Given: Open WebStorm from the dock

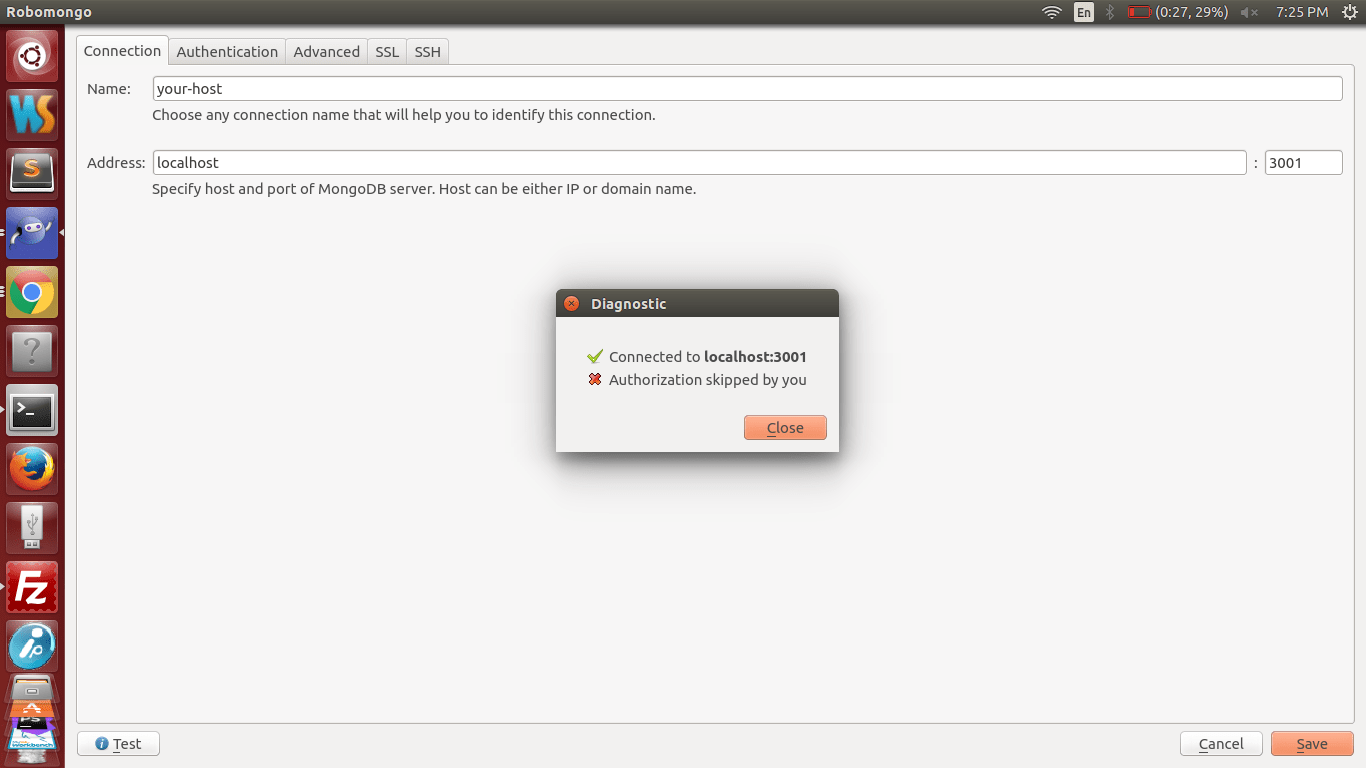Looking at the screenshot, I should tap(32, 115).
